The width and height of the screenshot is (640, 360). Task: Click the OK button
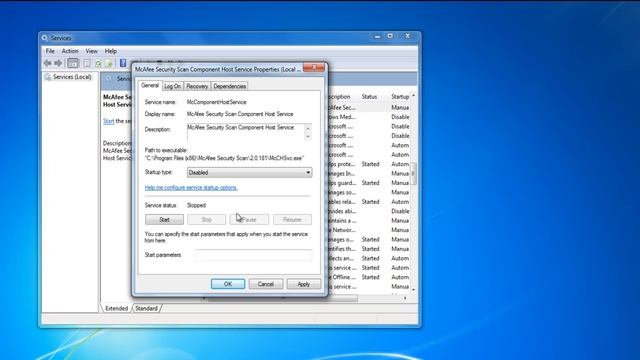pos(228,284)
